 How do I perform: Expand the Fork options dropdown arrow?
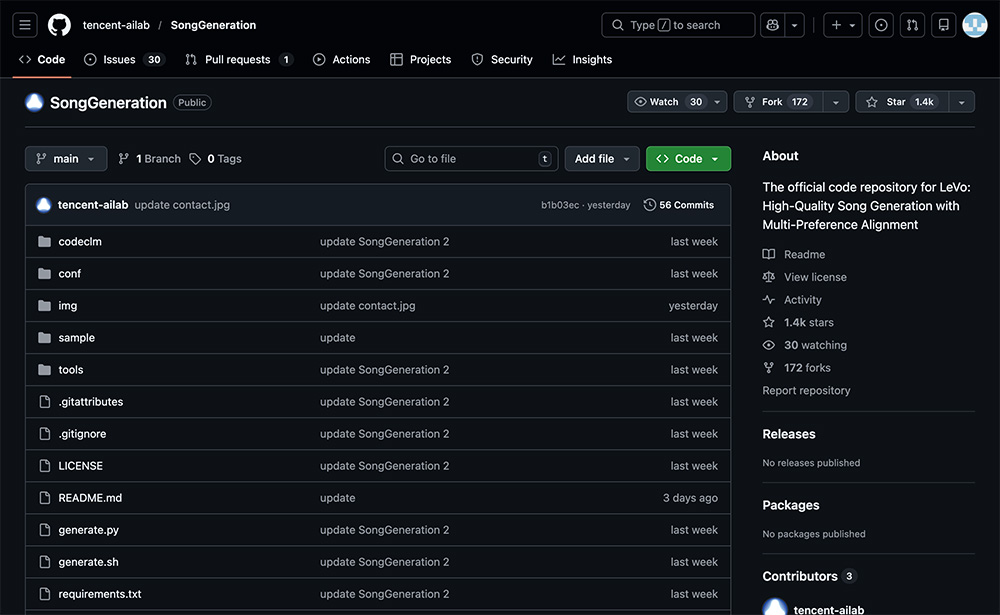(x=835, y=102)
